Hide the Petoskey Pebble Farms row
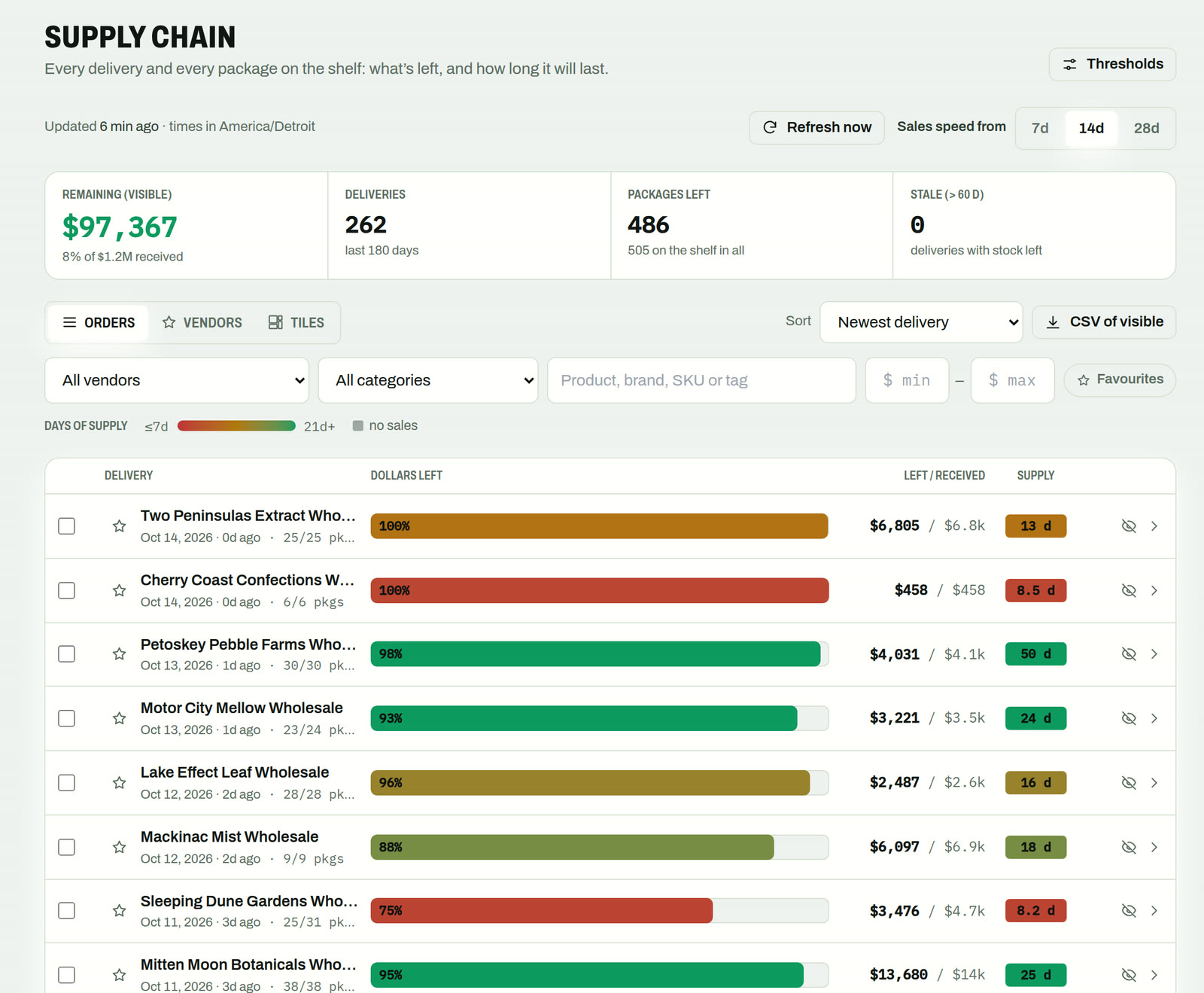This screenshot has width=1204, height=993. click(1129, 654)
